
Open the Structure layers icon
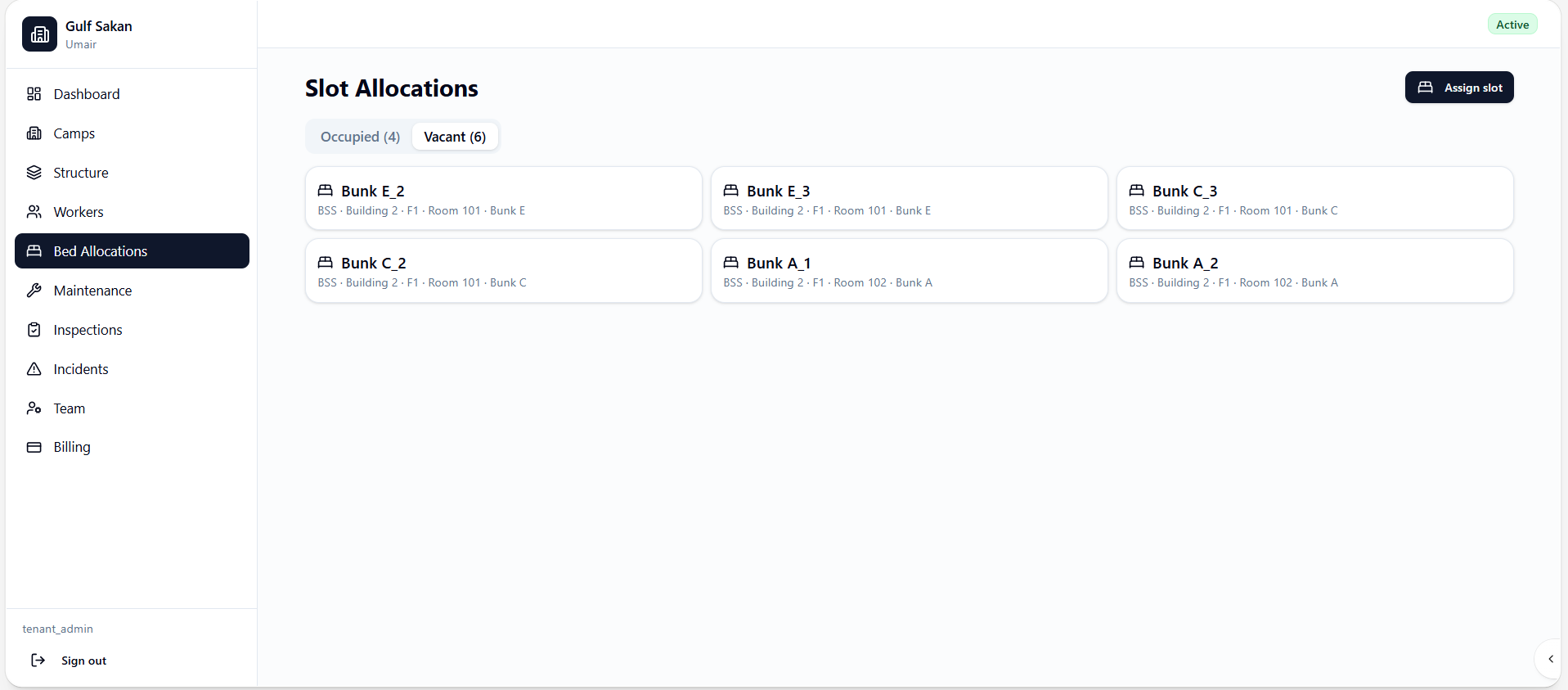tap(34, 173)
